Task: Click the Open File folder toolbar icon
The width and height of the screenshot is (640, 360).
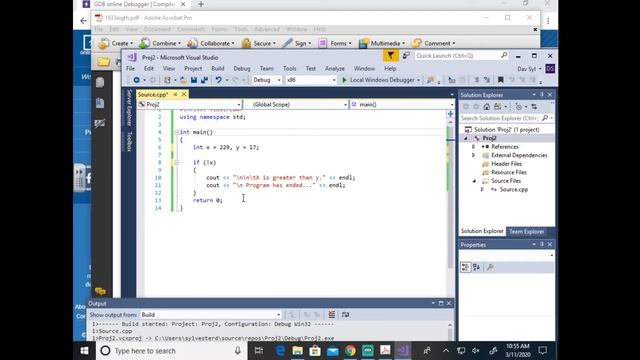Action: 183,80
